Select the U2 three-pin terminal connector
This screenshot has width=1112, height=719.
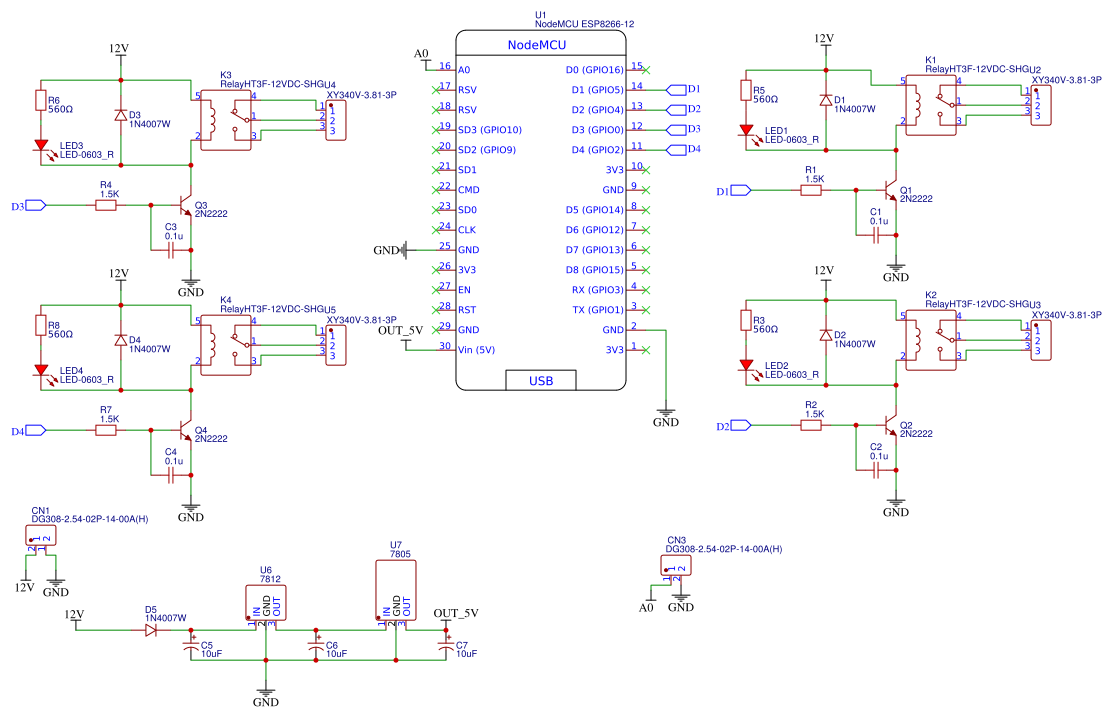pos(1040,106)
